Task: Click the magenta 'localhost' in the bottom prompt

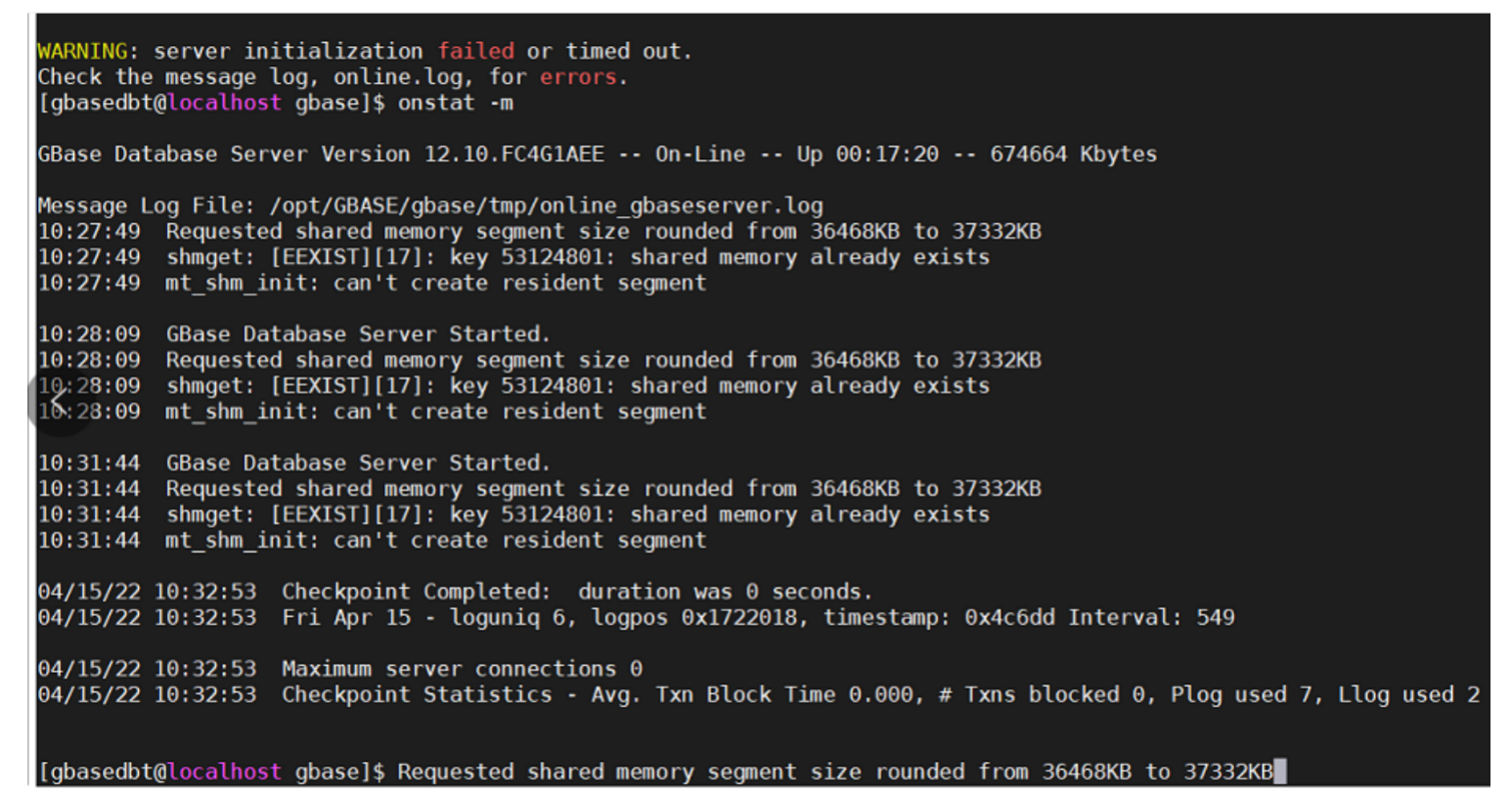Action: click(224, 772)
